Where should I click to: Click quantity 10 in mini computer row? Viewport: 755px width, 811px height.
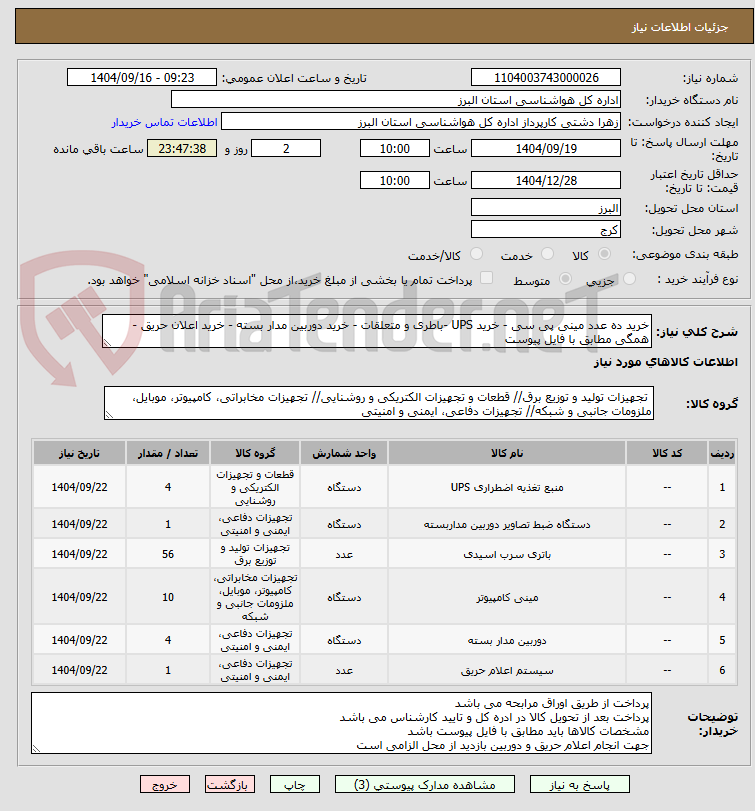[x=168, y=597]
